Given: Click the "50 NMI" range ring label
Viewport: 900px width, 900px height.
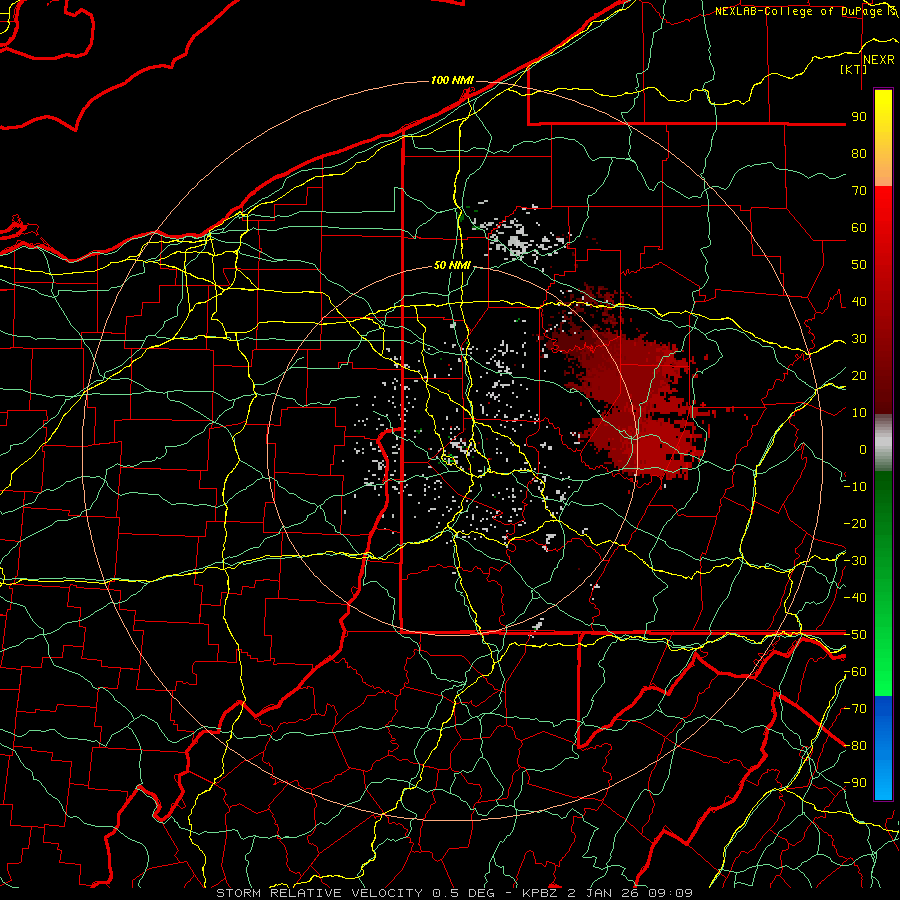Looking at the screenshot, I should [452, 265].
